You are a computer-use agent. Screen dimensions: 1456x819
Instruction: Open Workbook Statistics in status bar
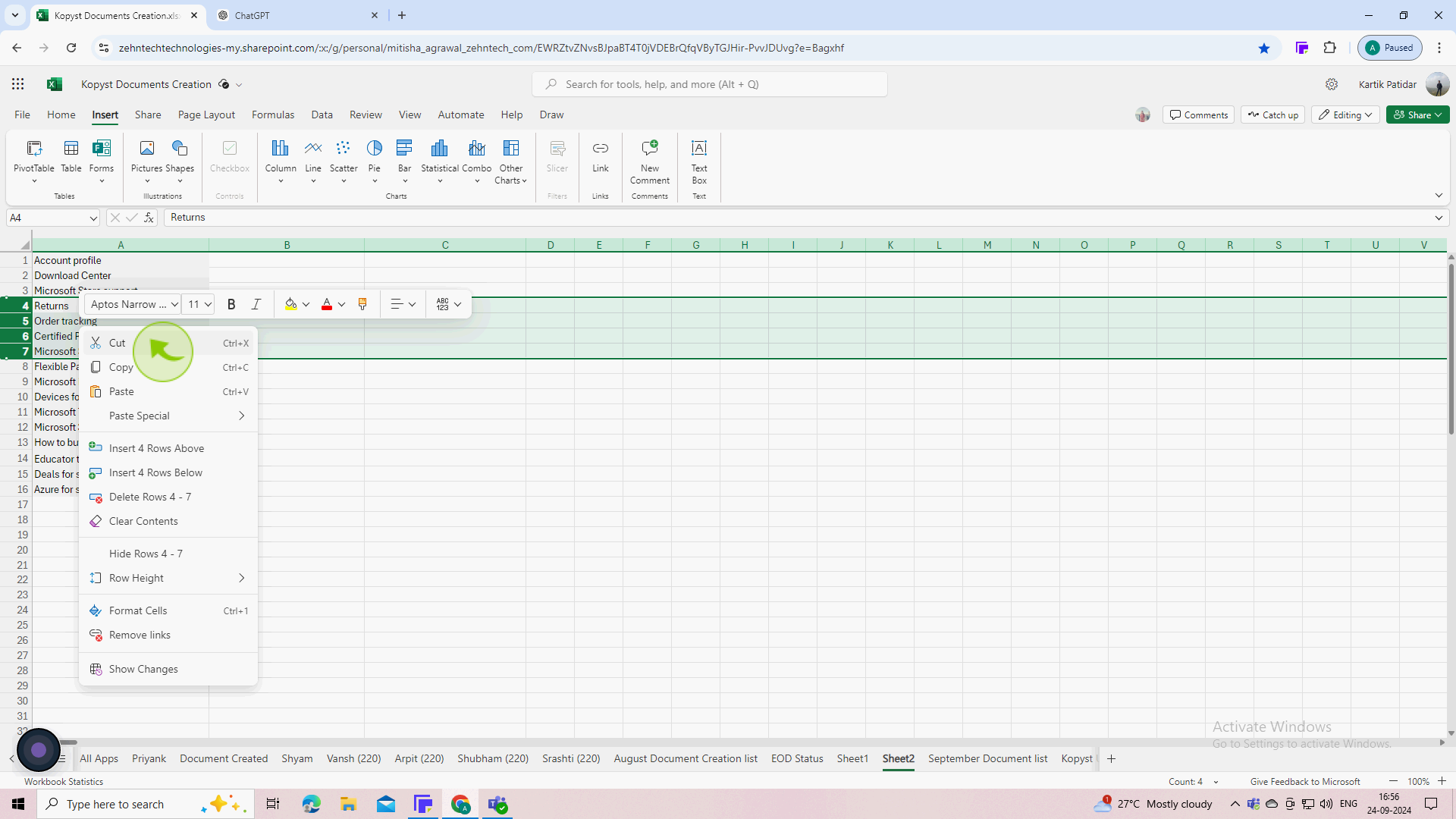pyautogui.click(x=64, y=782)
